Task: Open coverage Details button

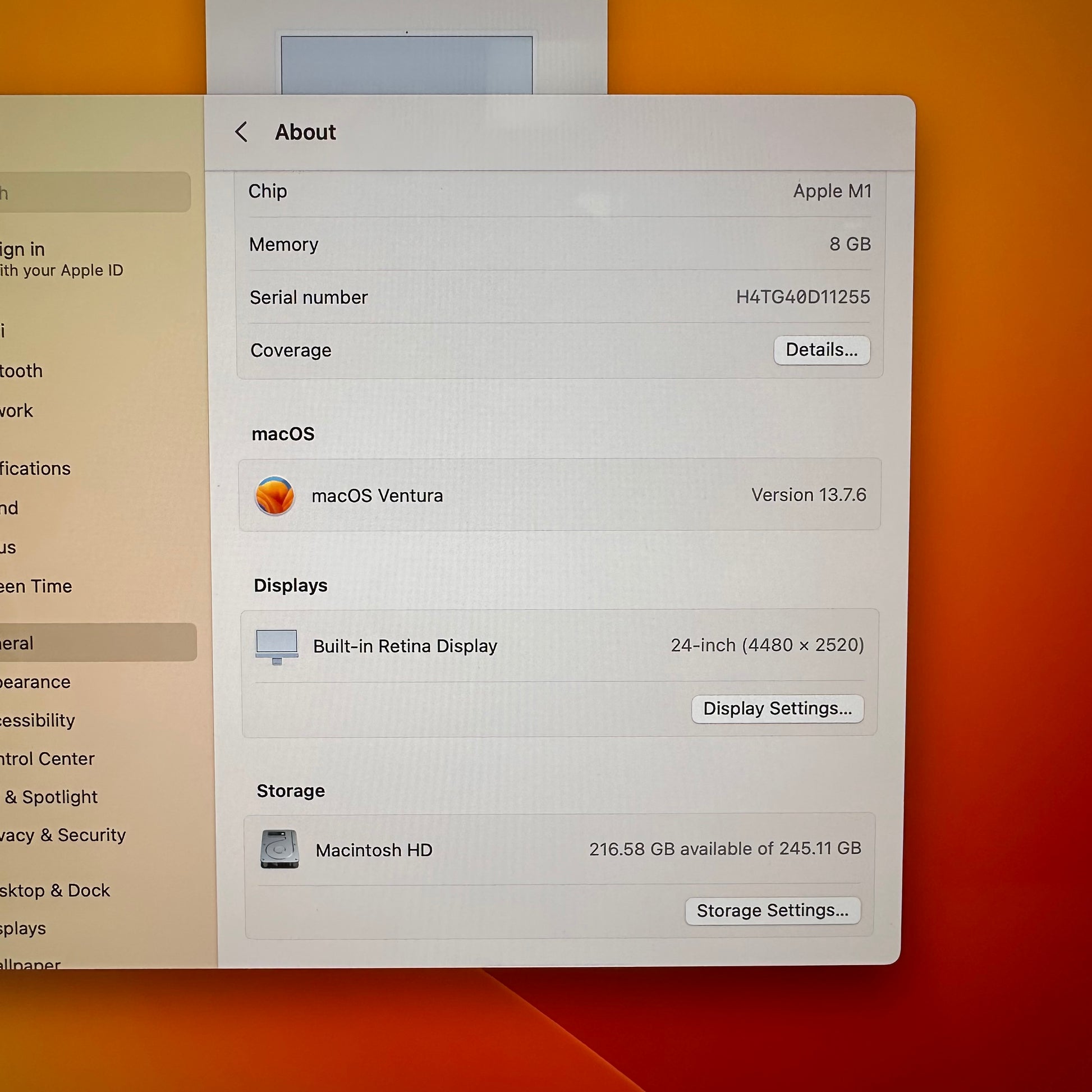Action: coord(822,350)
